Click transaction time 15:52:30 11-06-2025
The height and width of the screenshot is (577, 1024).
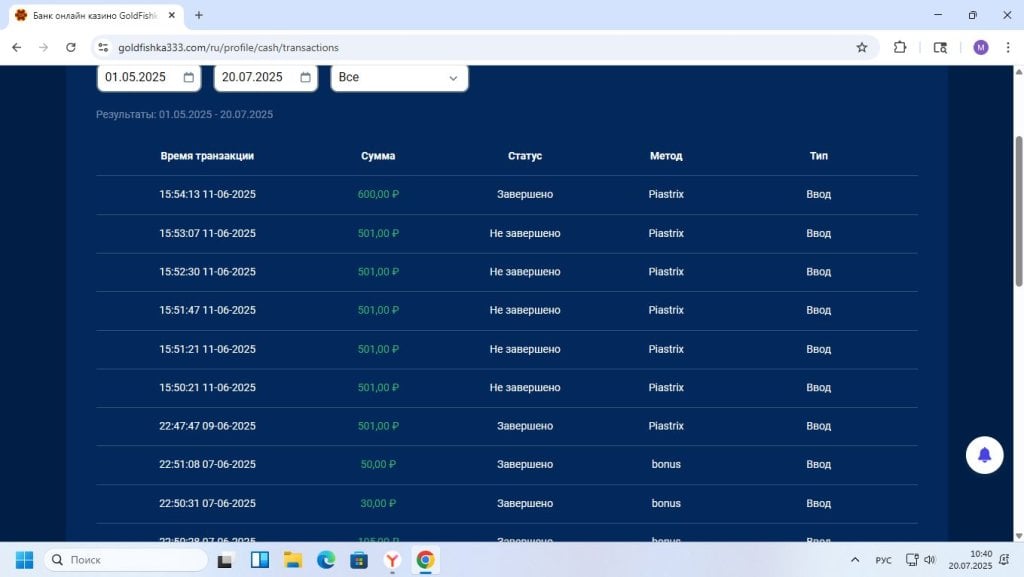coord(207,272)
